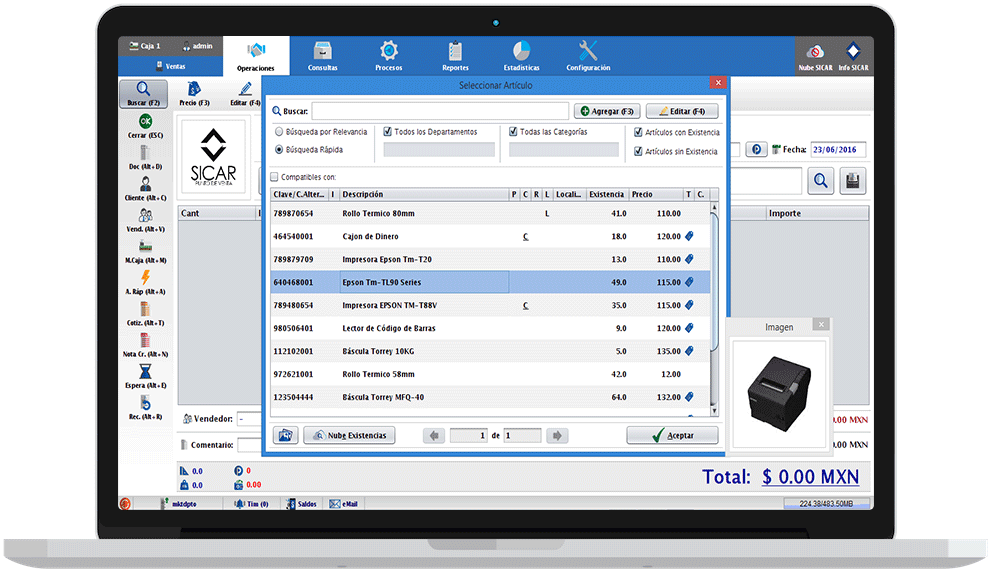The width and height of the screenshot is (990, 571).
Task: Click the price tag icon for Cajon de Dinero
Action: tap(689, 236)
